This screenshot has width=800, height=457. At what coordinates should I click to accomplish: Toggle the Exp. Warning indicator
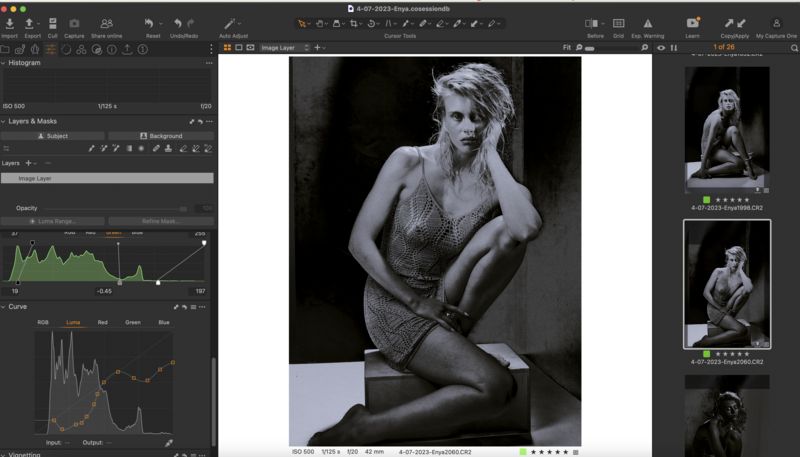pyautogui.click(x=647, y=23)
